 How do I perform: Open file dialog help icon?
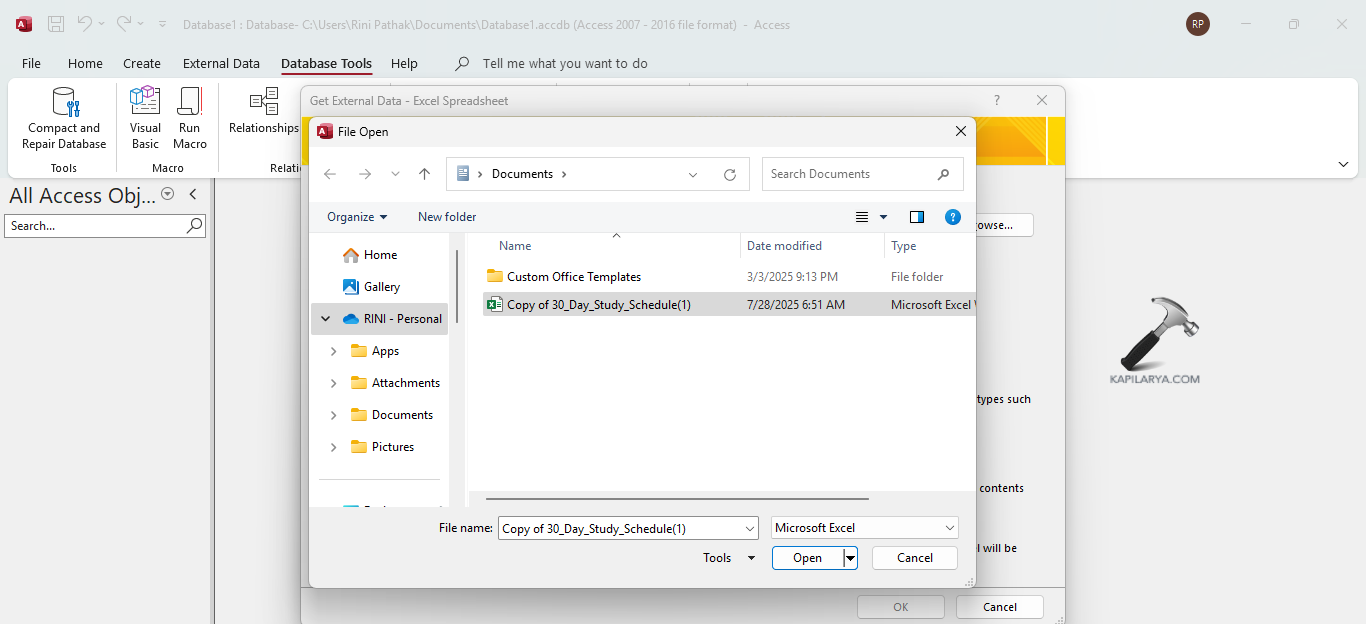(953, 217)
